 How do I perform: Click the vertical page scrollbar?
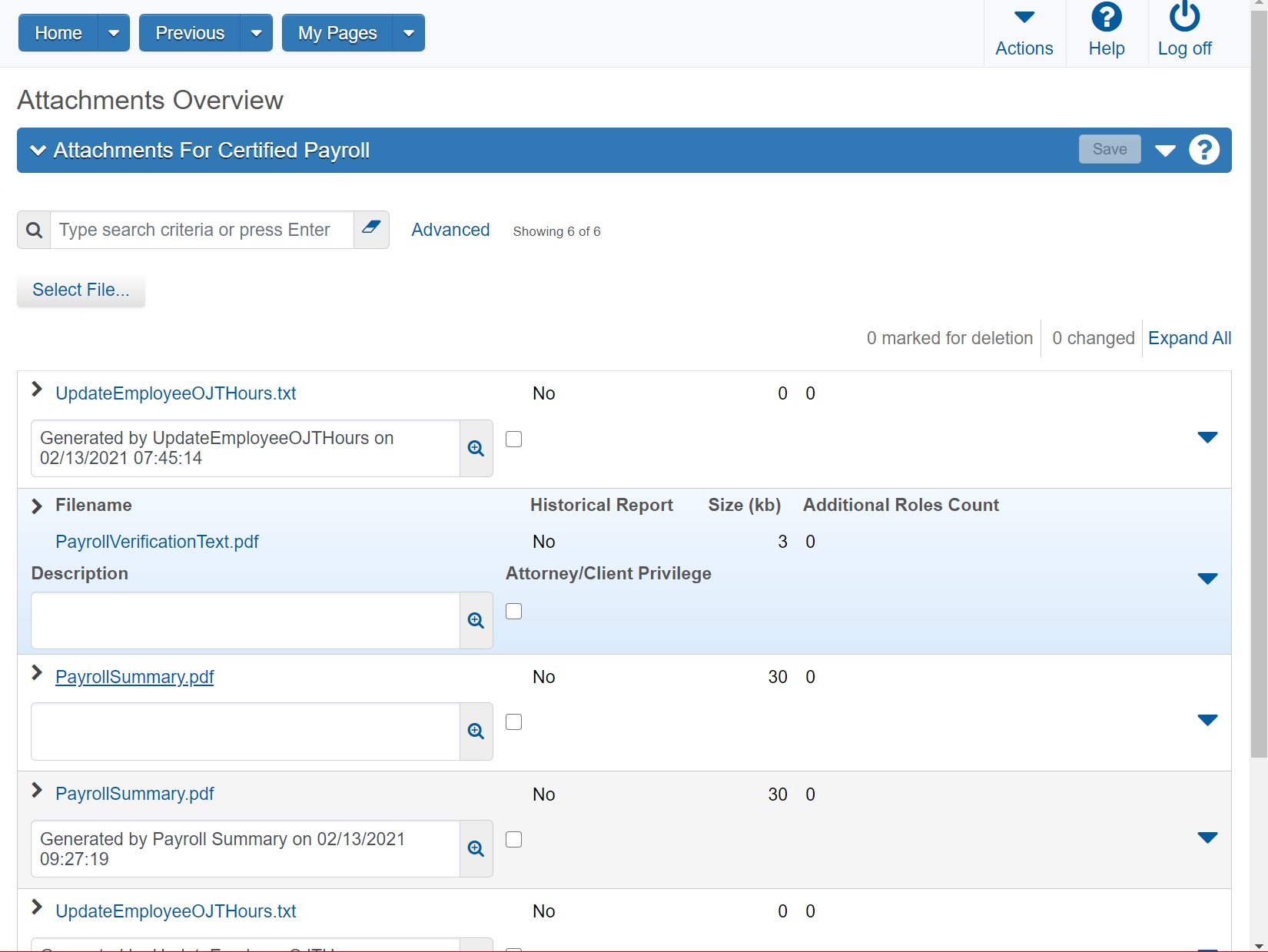[1259, 384]
